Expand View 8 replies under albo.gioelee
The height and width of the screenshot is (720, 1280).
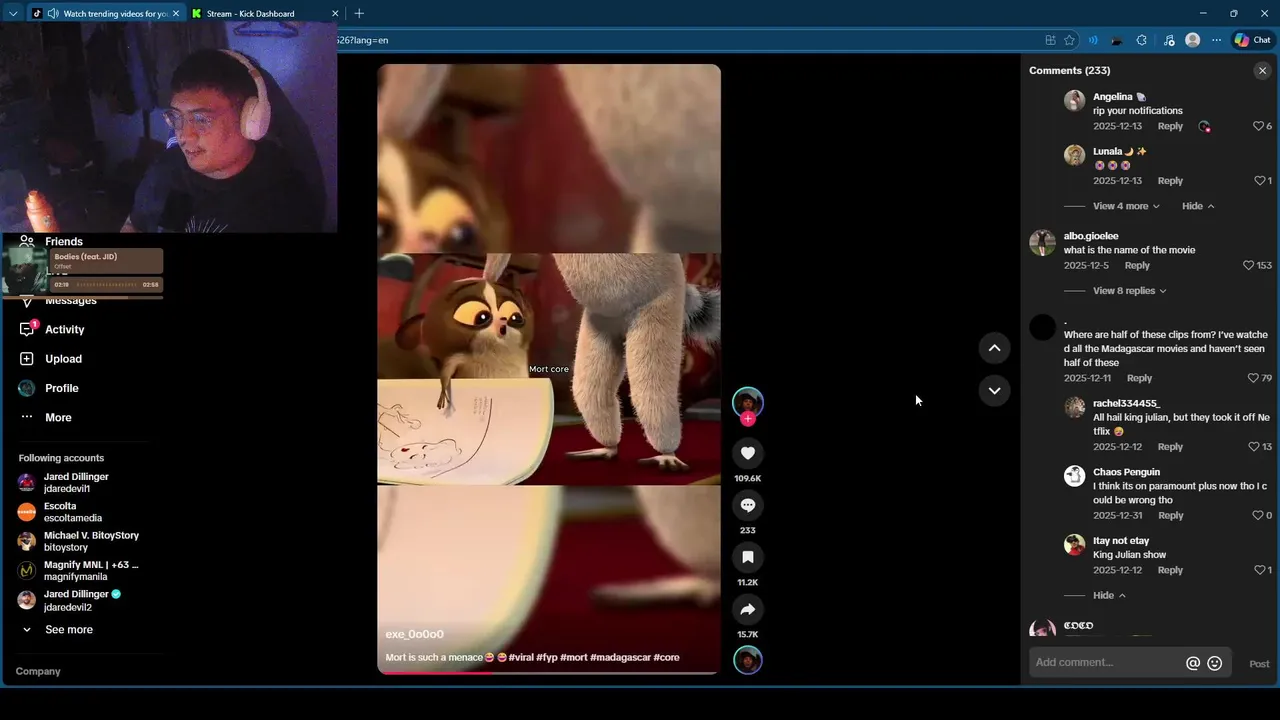click(x=1129, y=291)
